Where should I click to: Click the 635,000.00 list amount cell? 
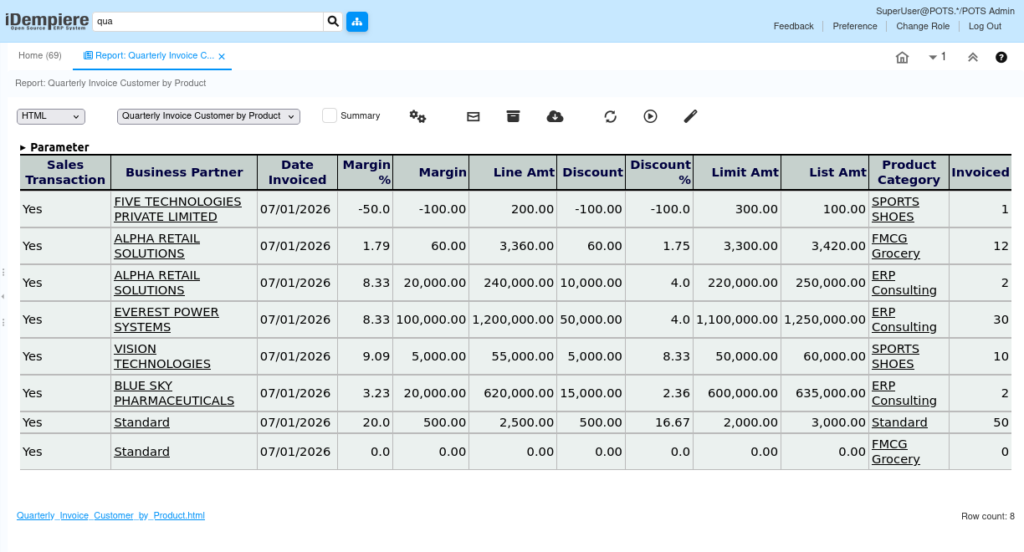click(x=825, y=393)
